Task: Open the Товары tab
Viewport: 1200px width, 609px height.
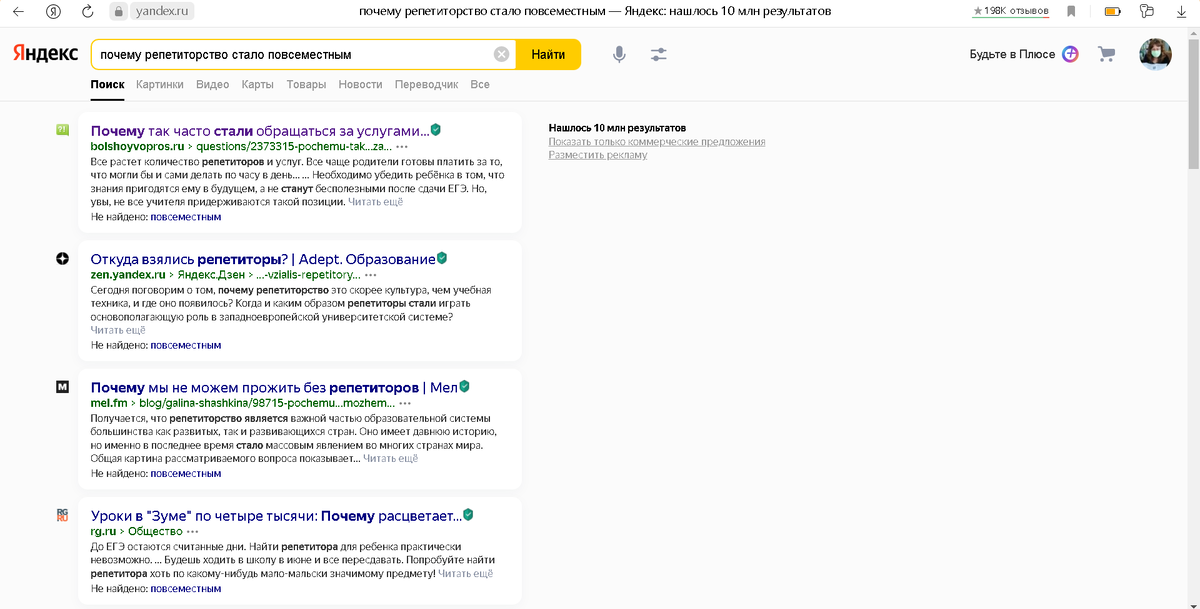Action: pyautogui.click(x=306, y=85)
